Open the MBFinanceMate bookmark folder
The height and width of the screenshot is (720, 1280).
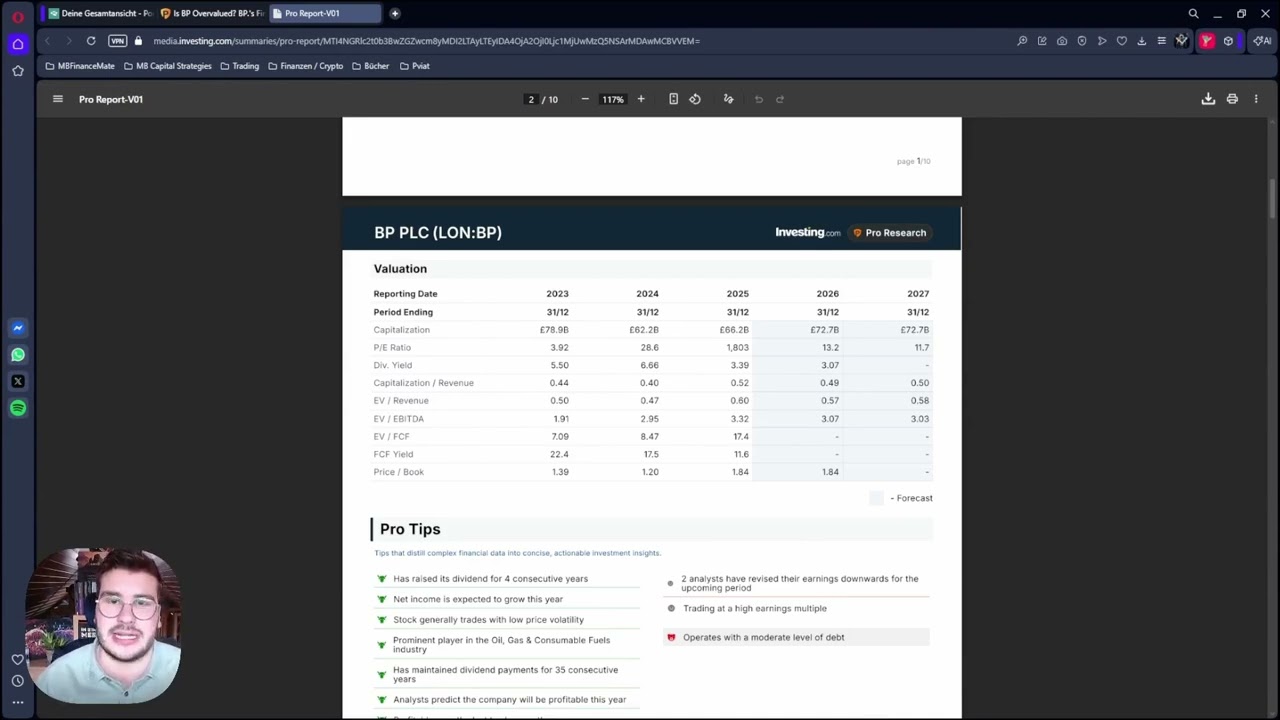[79, 66]
